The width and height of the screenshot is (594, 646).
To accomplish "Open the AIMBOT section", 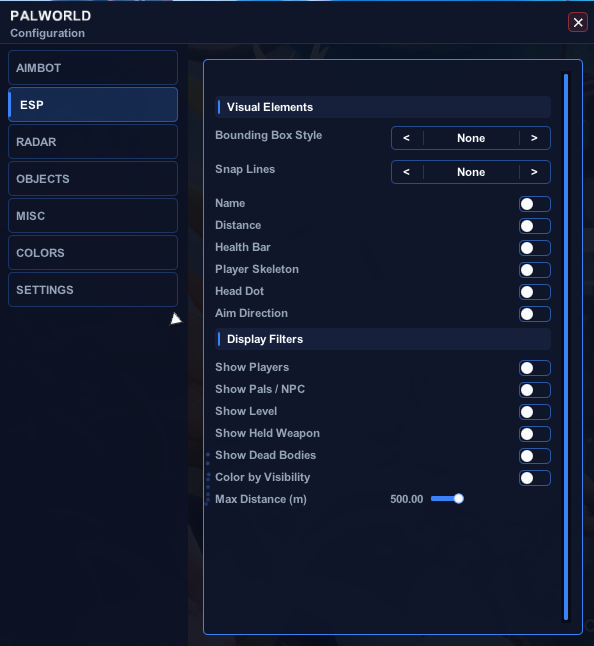I will point(93,68).
